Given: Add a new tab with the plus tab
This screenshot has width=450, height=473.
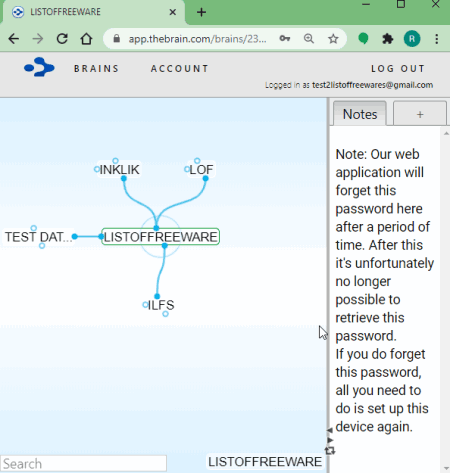Looking at the screenshot, I should (x=420, y=114).
